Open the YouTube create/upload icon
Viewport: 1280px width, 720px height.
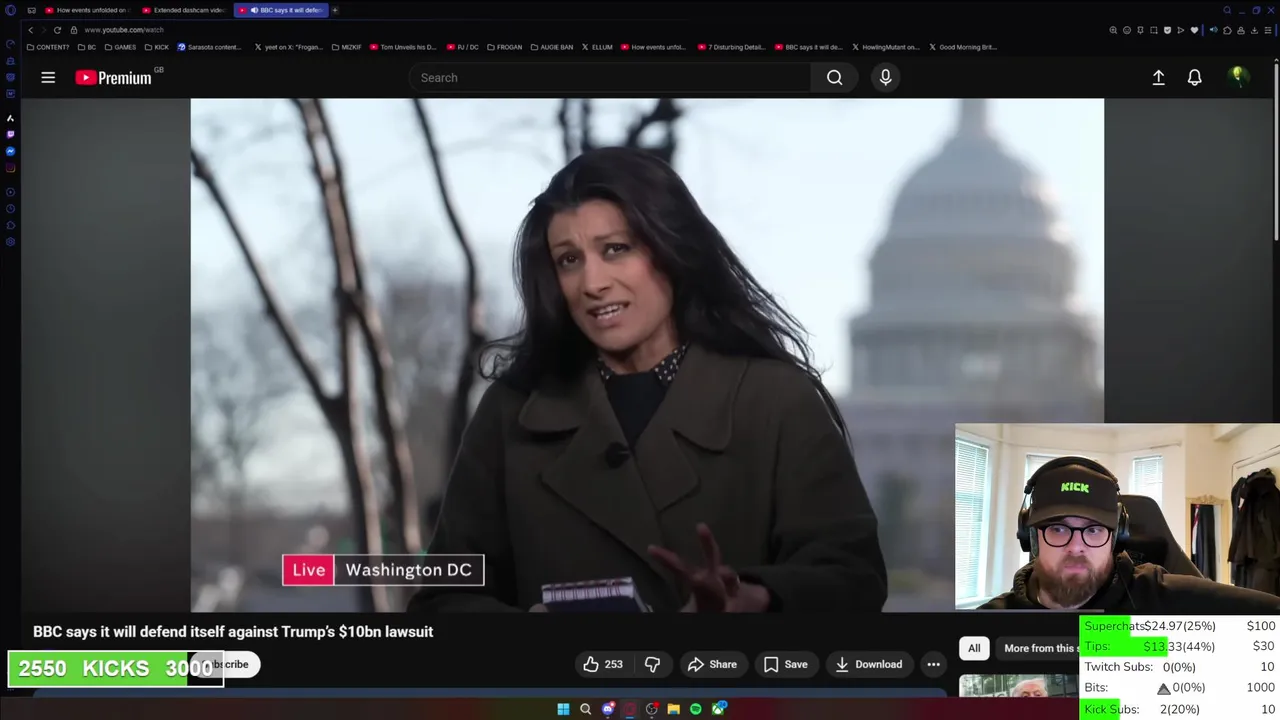click(1158, 77)
